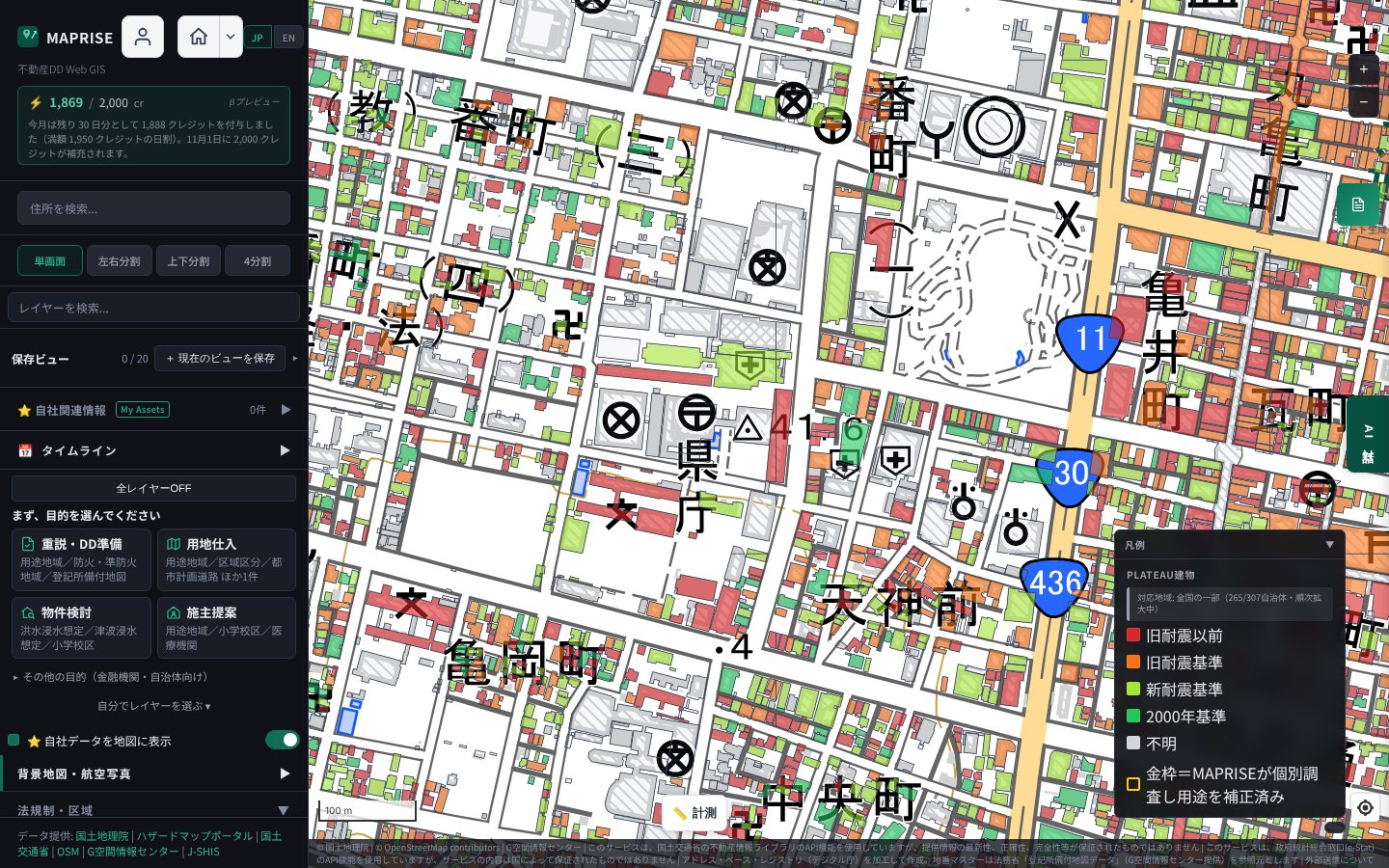This screenshot has height=868, width=1389.
Task: Open the dropdown chevron beside the home button
Action: click(x=231, y=37)
